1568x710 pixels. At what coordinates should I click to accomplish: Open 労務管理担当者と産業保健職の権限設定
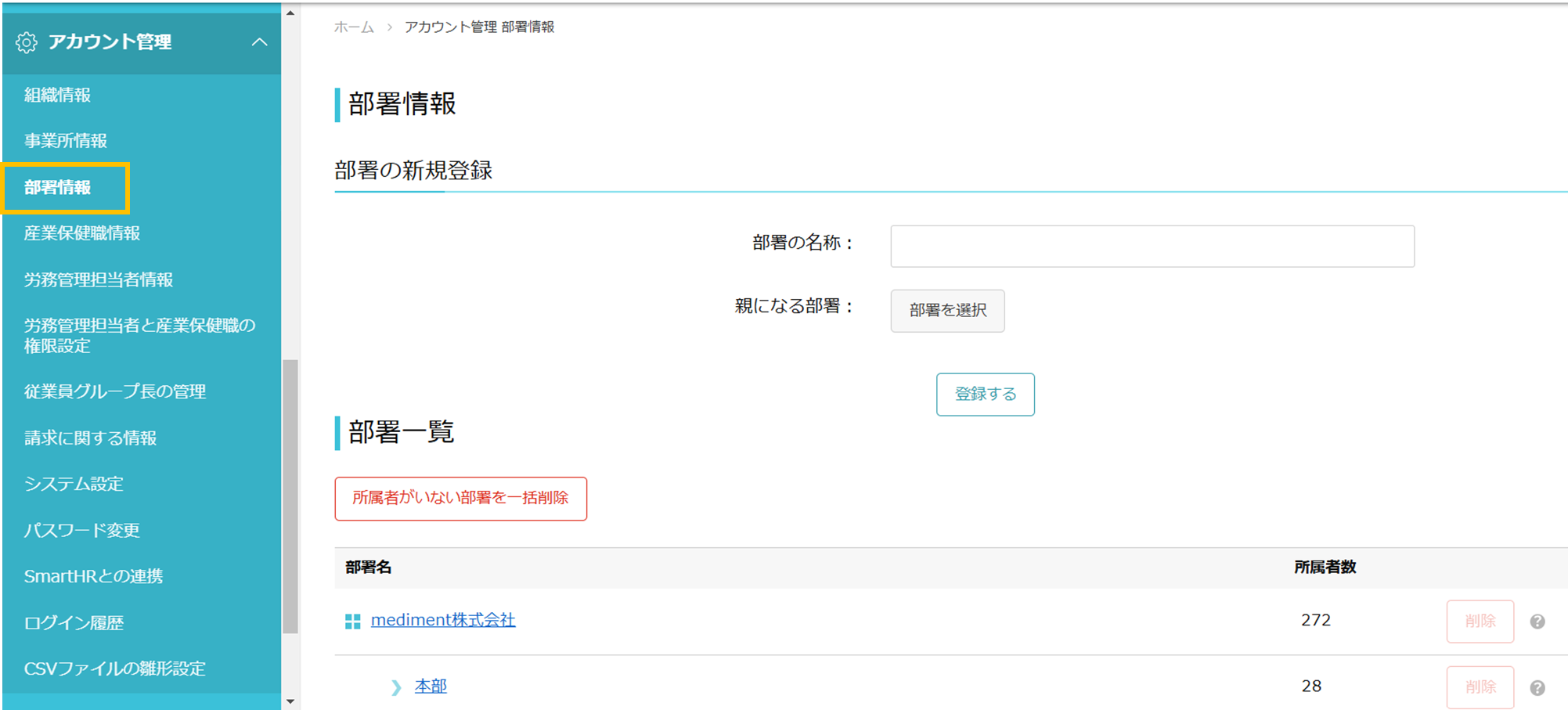tap(139, 335)
